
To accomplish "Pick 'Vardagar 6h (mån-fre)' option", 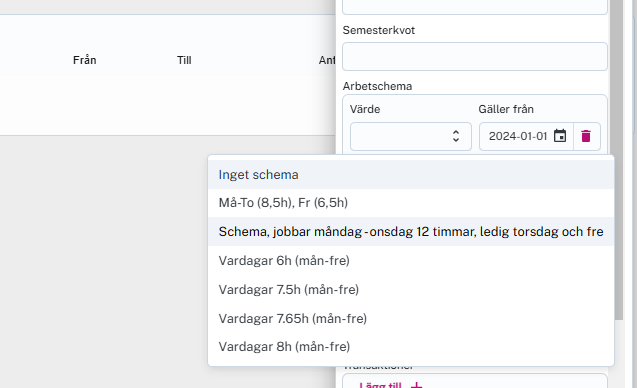I will tap(411, 260).
